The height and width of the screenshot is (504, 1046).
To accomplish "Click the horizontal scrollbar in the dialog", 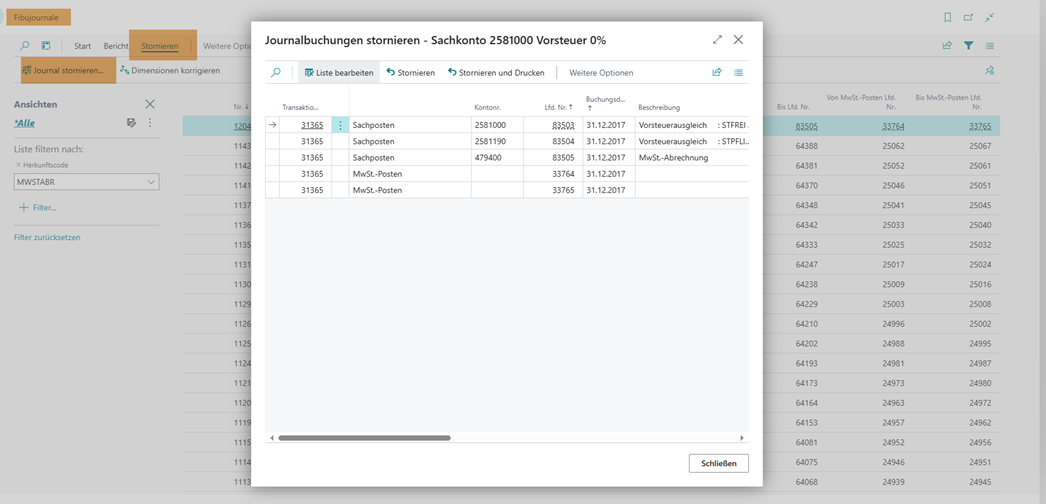I will pyautogui.click(x=364, y=438).
